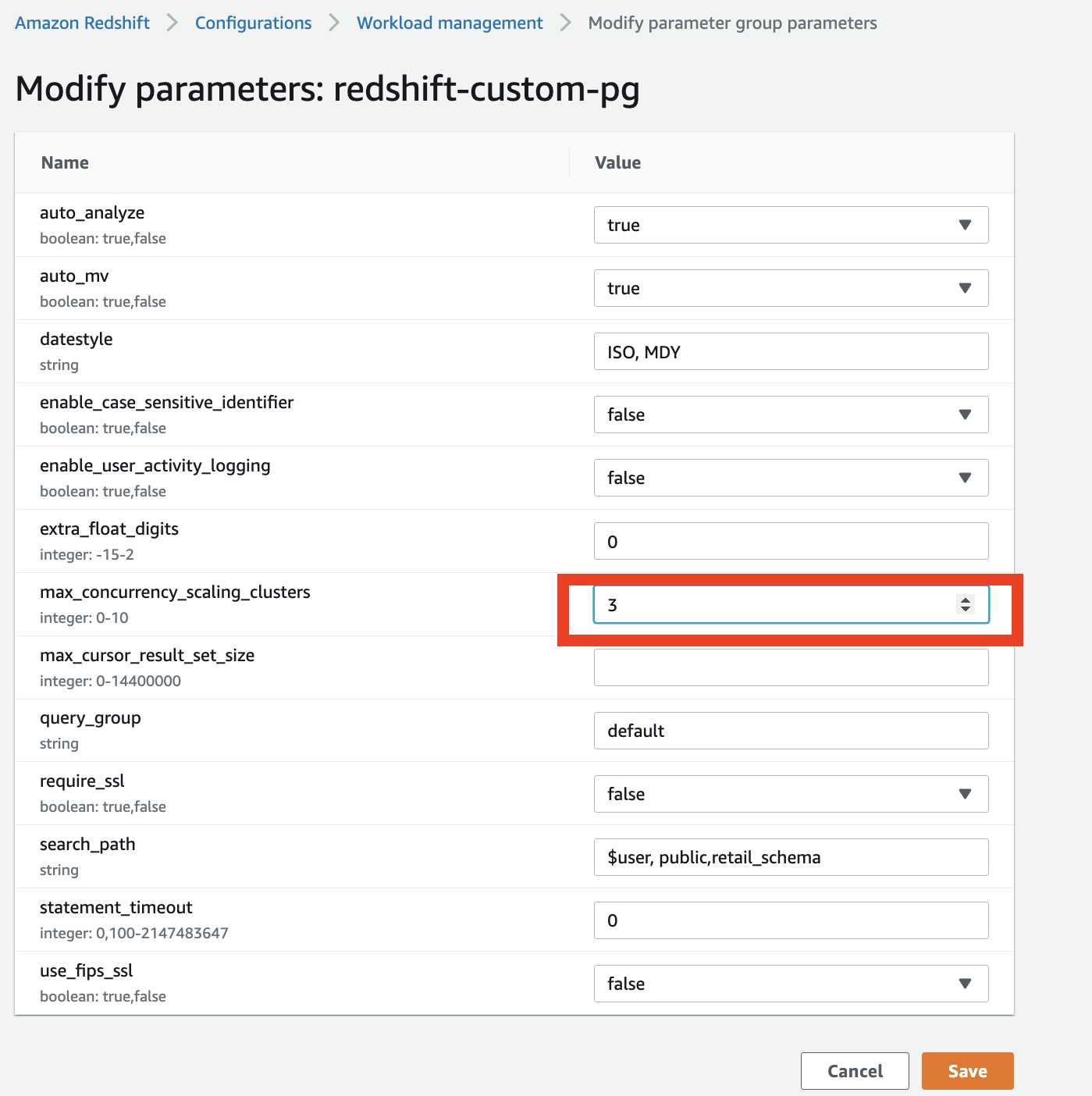
Task: Click the search_path value field
Action: [x=791, y=856]
